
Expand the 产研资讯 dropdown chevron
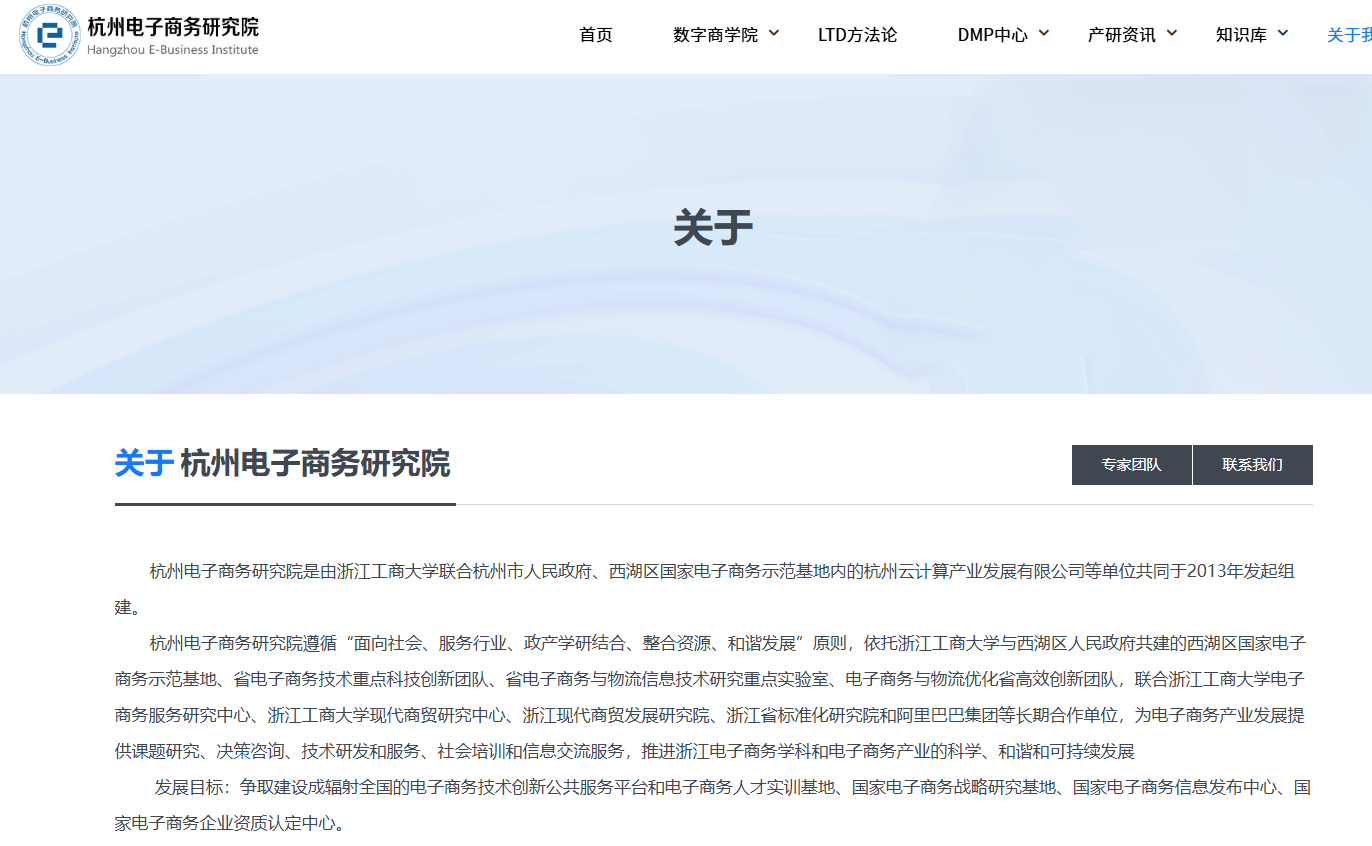coord(1172,33)
